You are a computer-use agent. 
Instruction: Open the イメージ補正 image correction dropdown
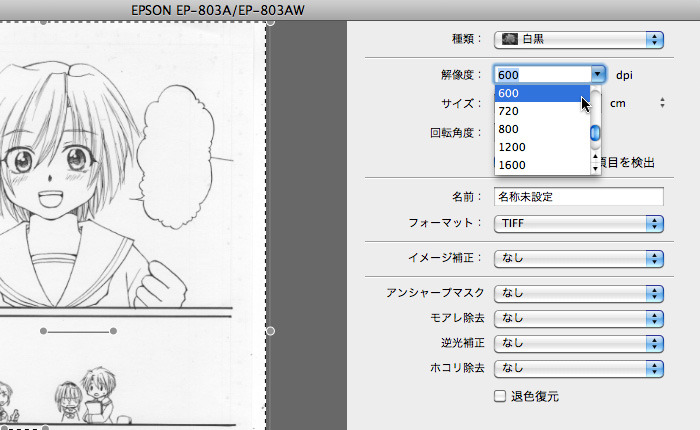click(579, 258)
